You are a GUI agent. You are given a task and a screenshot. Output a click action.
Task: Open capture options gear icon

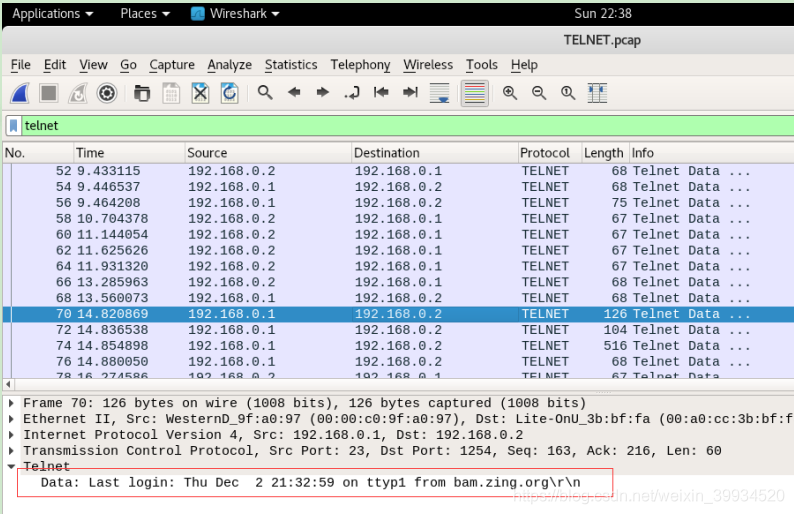point(107,93)
